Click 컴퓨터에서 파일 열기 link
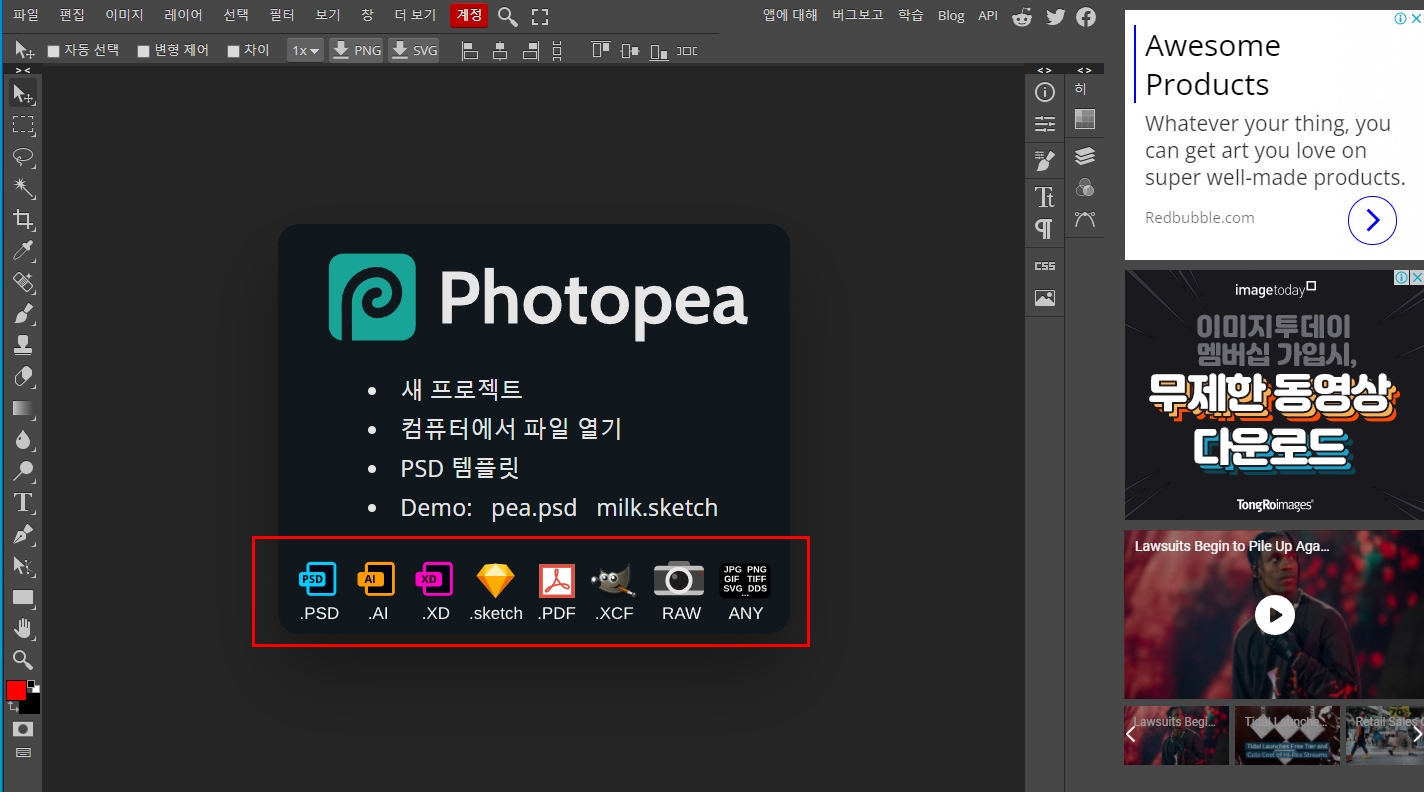Viewport: 1424px width, 792px height. (511, 429)
